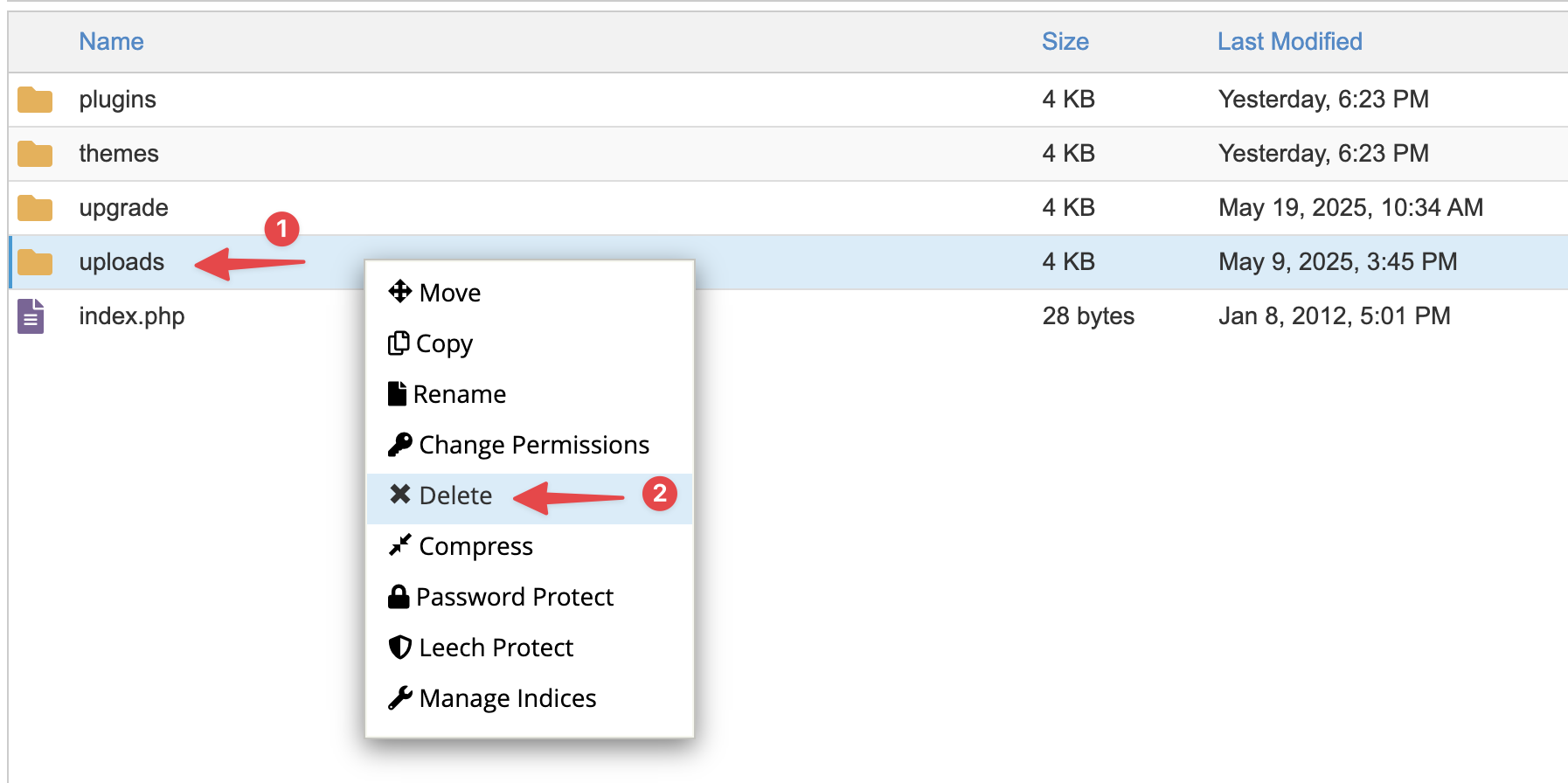Click the Copy pages icon
The height and width of the screenshot is (783, 1568).
tap(399, 343)
